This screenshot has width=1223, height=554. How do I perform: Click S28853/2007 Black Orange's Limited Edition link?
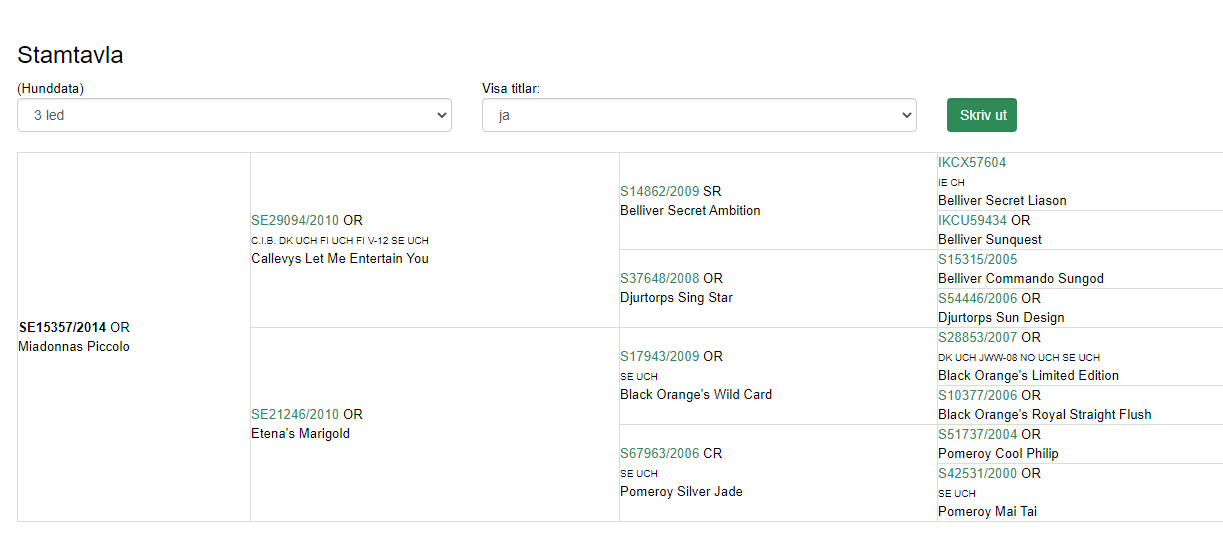tap(977, 337)
